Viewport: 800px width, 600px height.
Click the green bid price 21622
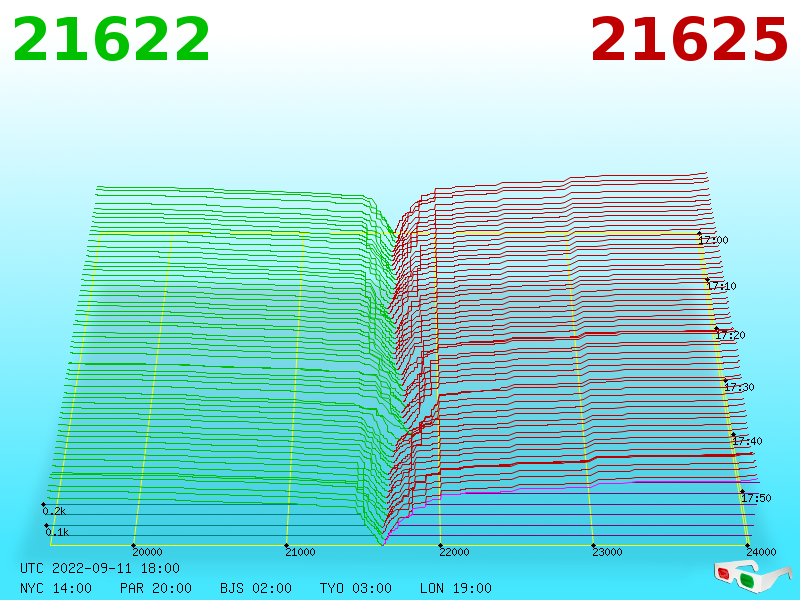pos(111,39)
